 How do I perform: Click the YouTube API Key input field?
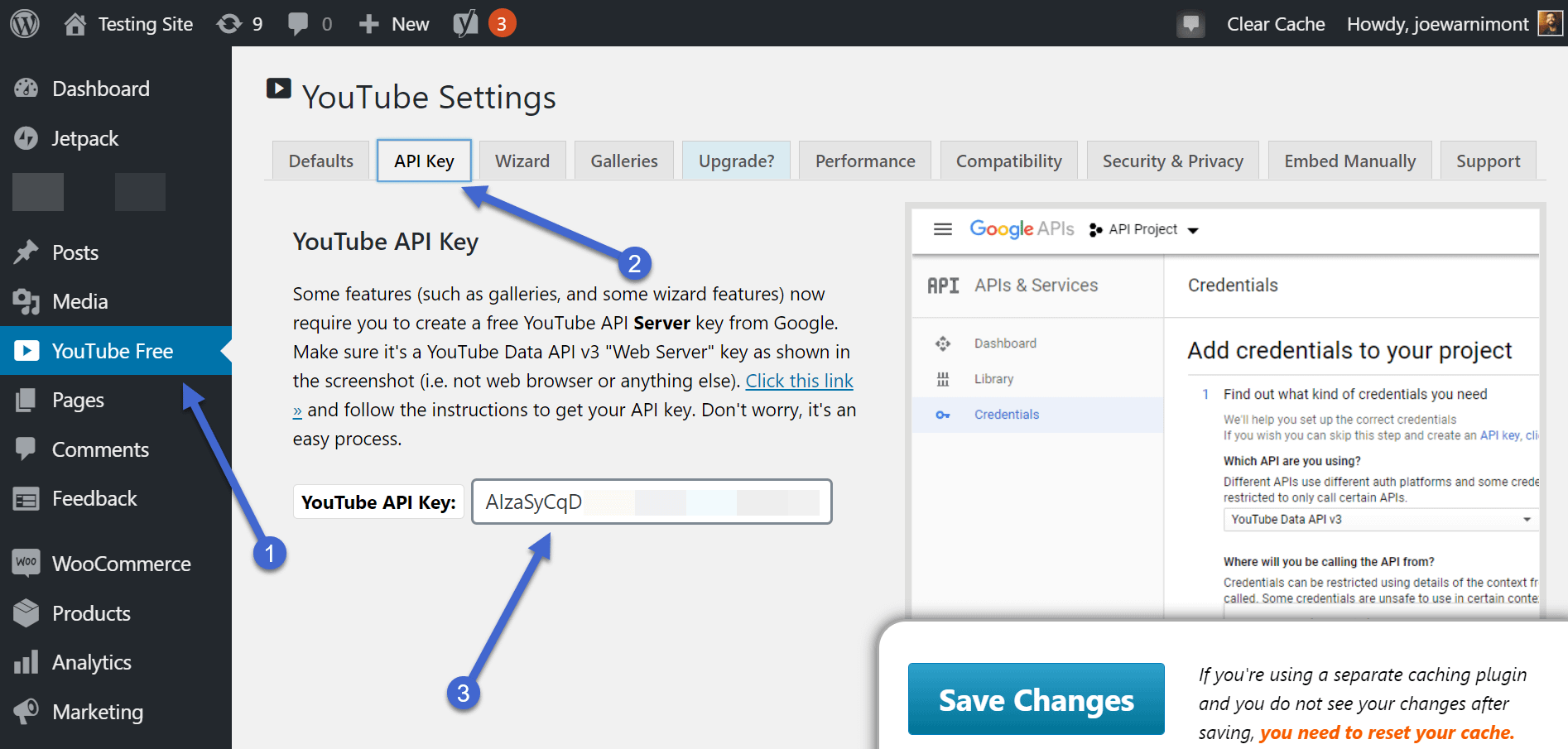point(652,502)
